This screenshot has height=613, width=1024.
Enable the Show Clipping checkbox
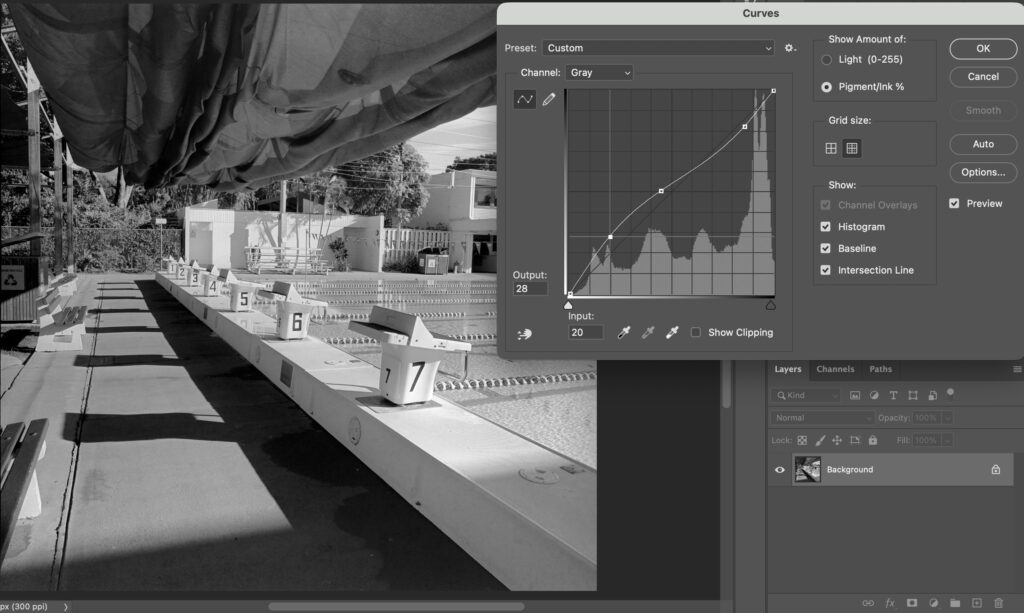click(696, 332)
